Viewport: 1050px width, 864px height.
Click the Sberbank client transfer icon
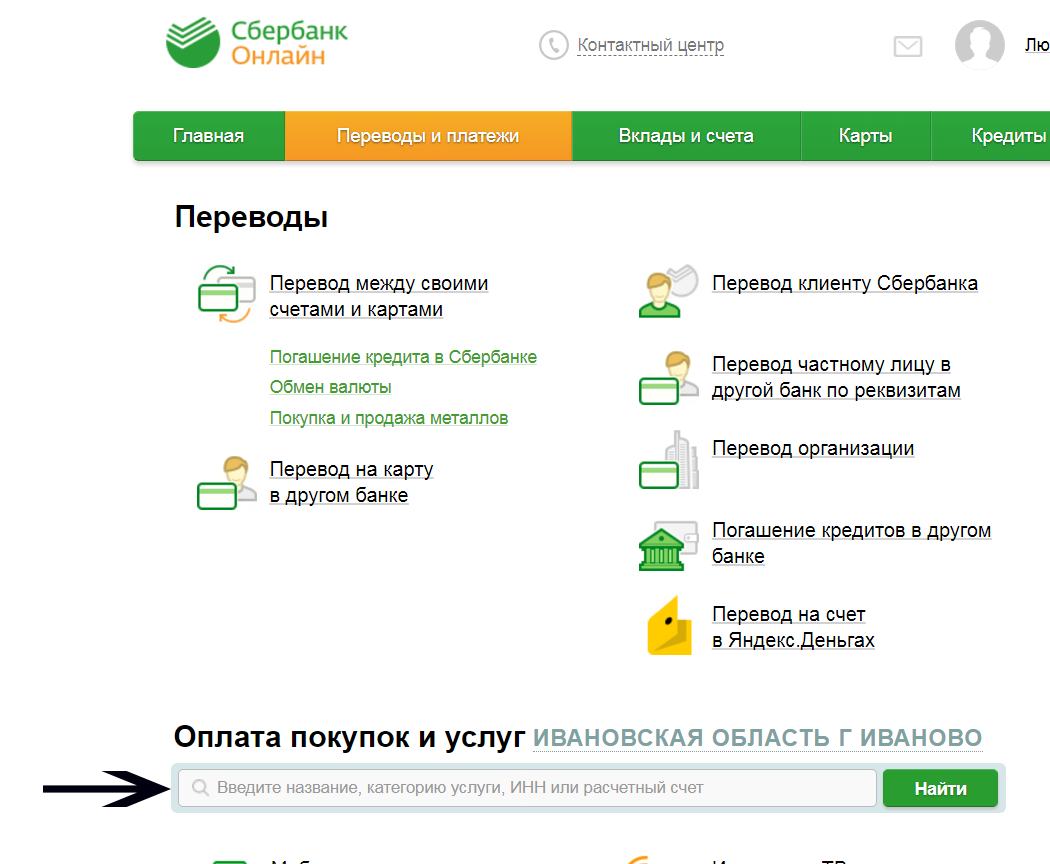[668, 292]
